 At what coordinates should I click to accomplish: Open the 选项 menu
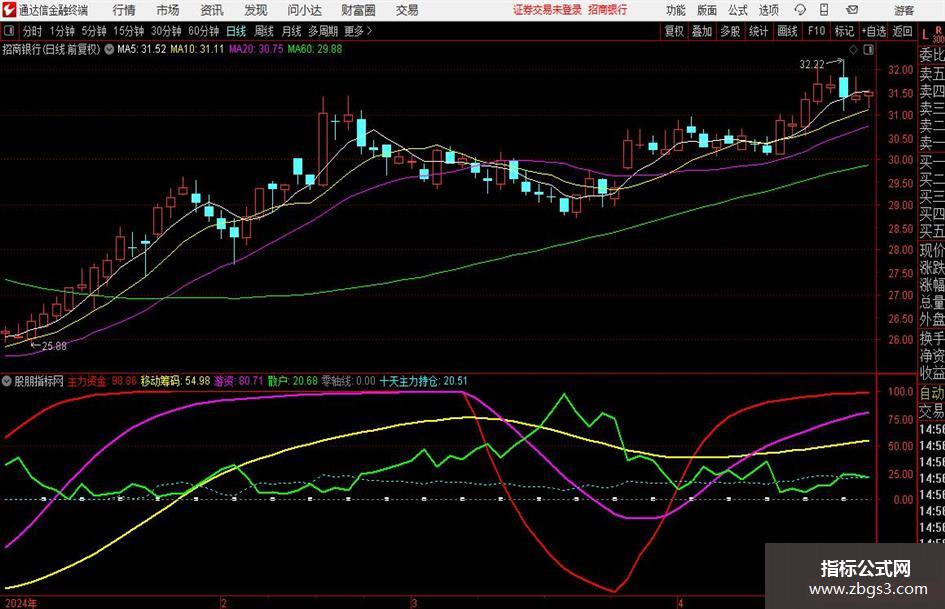coord(768,10)
